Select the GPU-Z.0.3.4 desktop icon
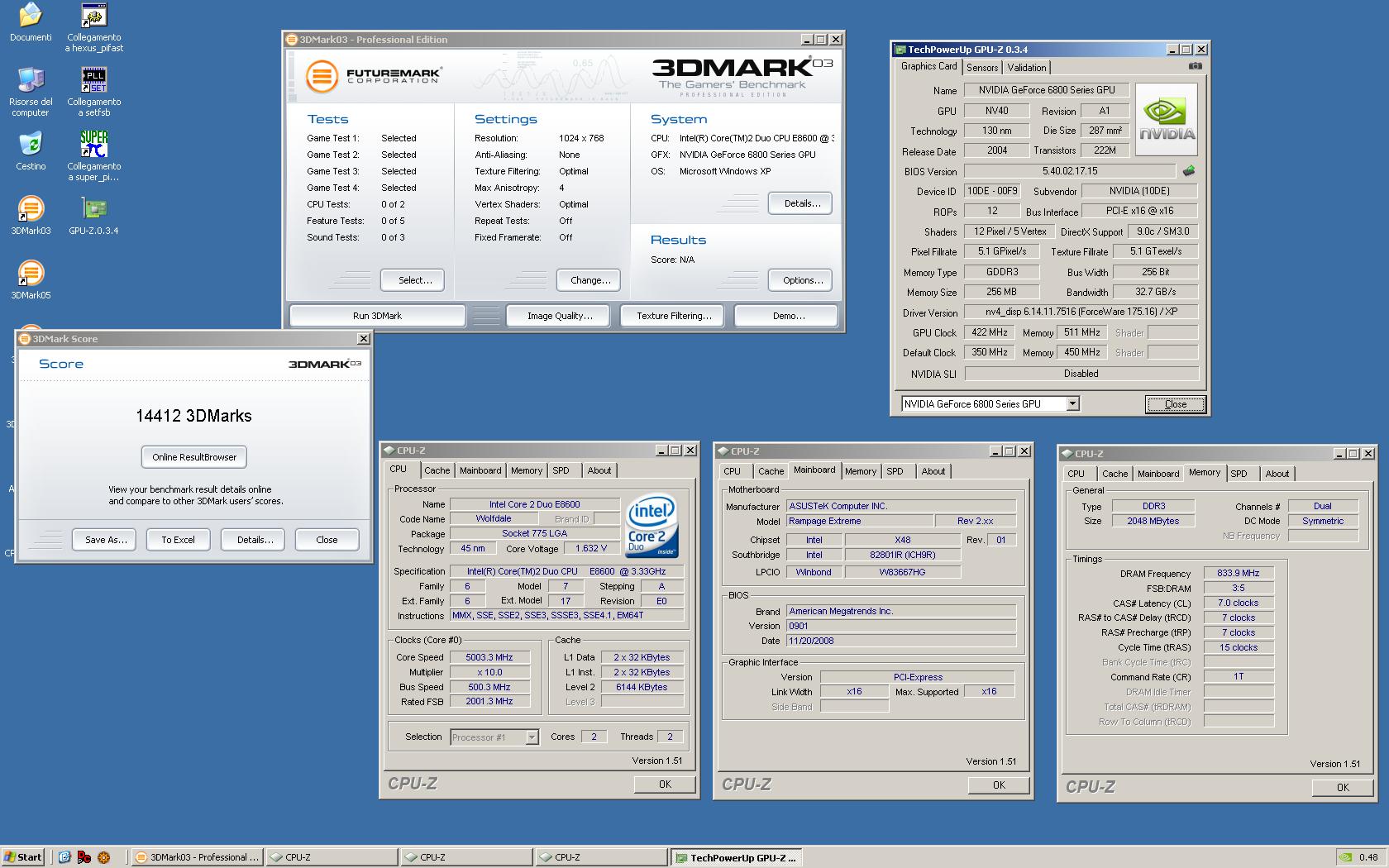 click(x=94, y=208)
